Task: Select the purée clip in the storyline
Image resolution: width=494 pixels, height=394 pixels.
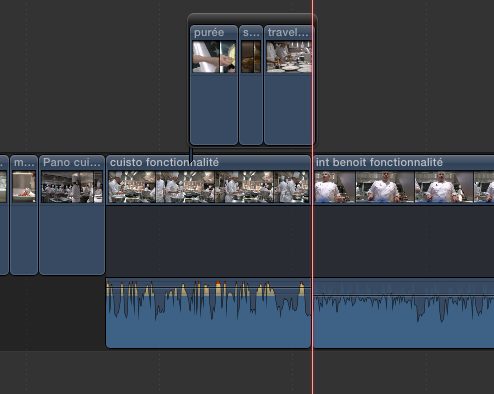Action: (214, 85)
